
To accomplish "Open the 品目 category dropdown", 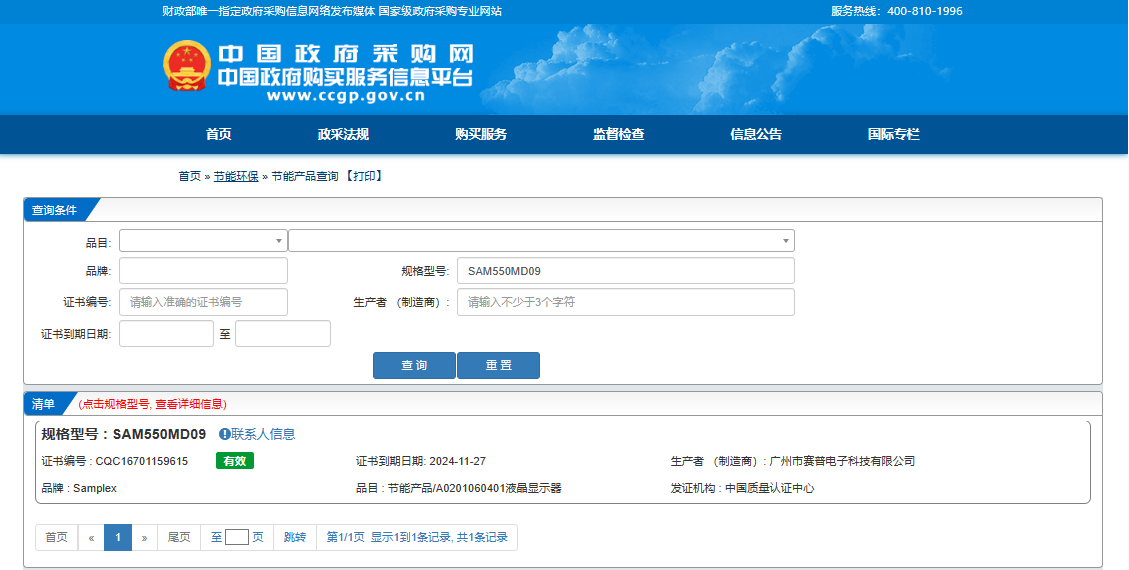I will [203, 241].
